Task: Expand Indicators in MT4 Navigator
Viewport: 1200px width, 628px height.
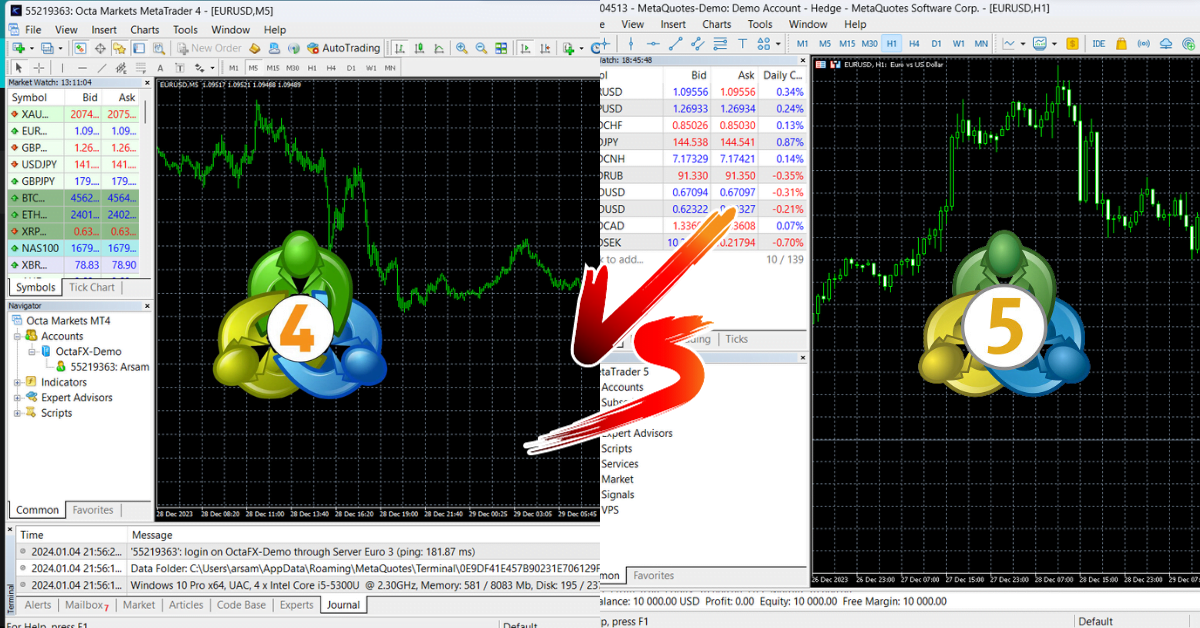Action: point(17,382)
